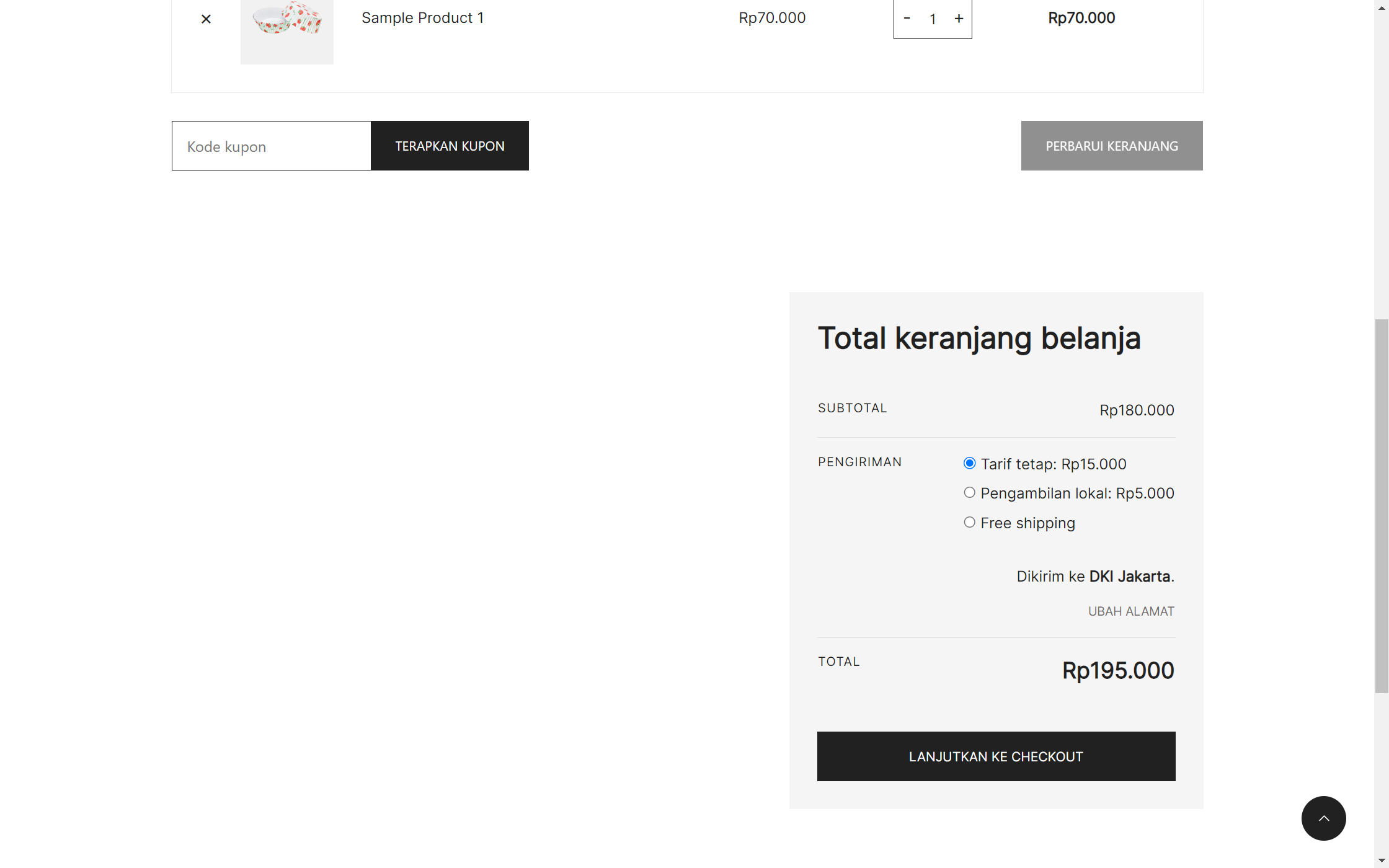Click the Sample Product 1 thumbnail image
The width and height of the screenshot is (1389, 868).
pyautogui.click(x=286, y=28)
